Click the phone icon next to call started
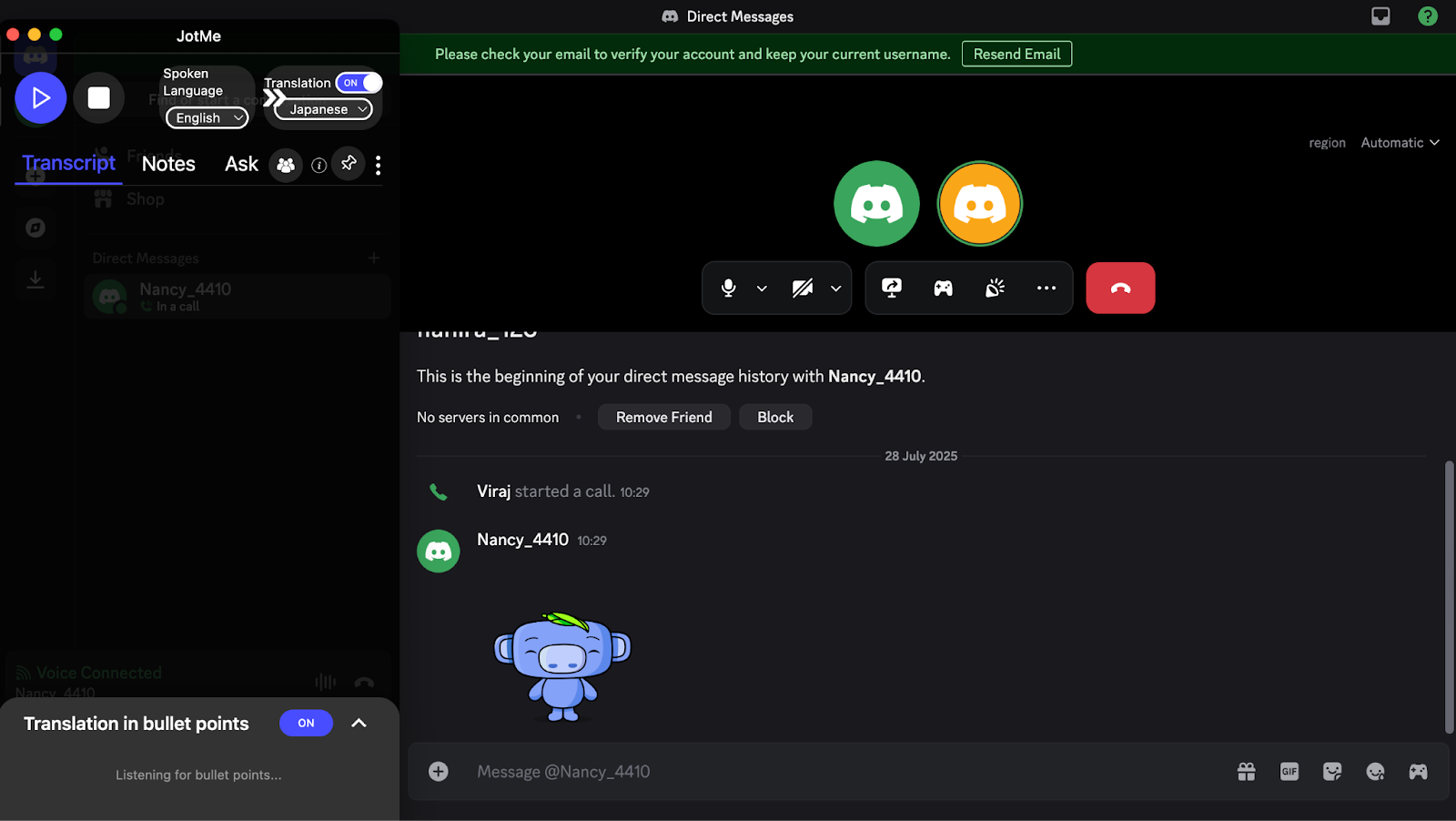1456x821 pixels. pos(439,492)
